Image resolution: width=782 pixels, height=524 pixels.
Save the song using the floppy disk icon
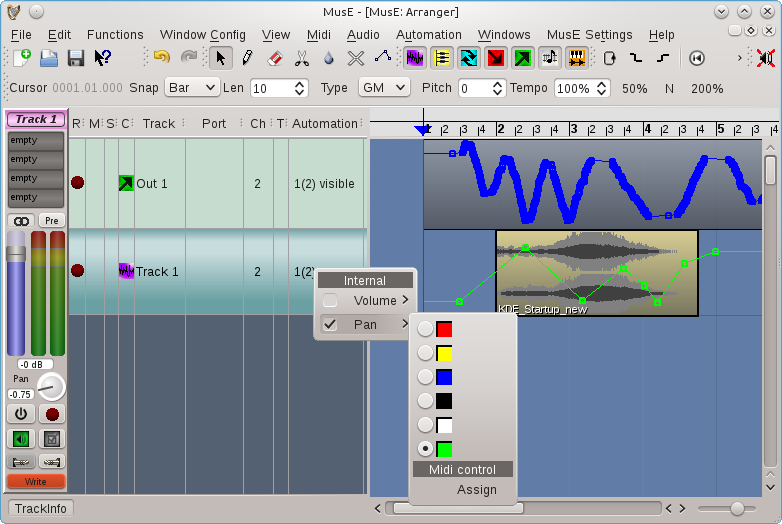coord(76,58)
